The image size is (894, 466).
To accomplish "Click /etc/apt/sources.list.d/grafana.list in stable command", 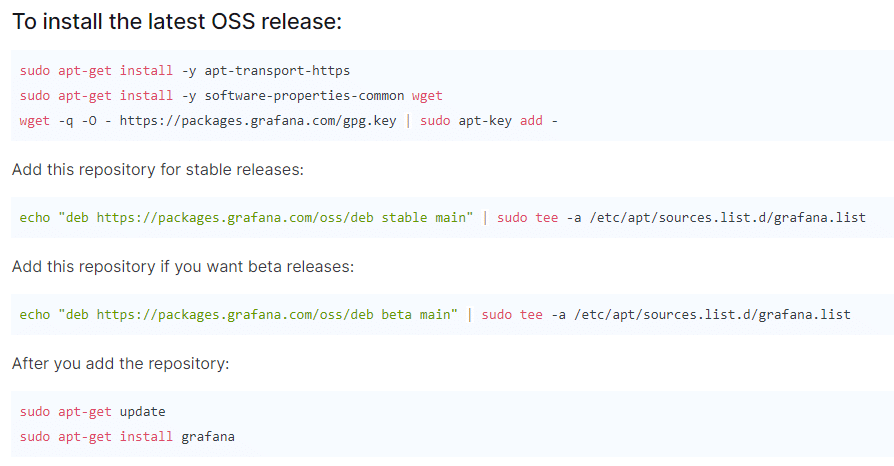I will click(x=728, y=218).
